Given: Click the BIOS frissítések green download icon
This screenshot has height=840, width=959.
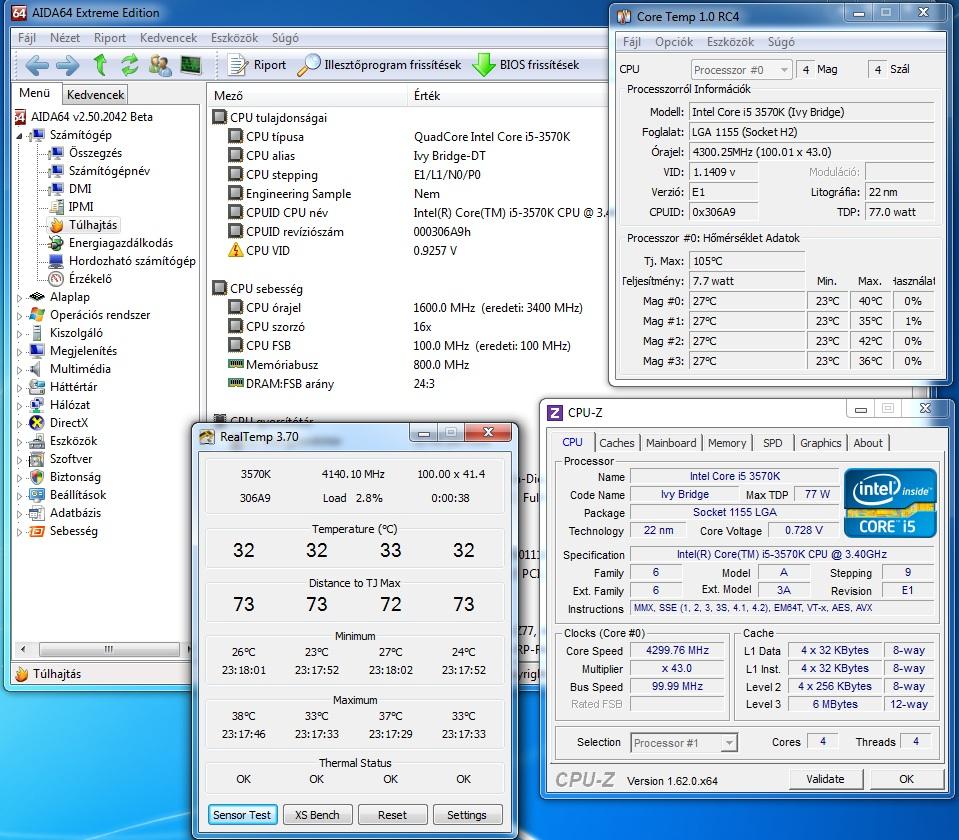Looking at the screenshot, I should (484, 65).
